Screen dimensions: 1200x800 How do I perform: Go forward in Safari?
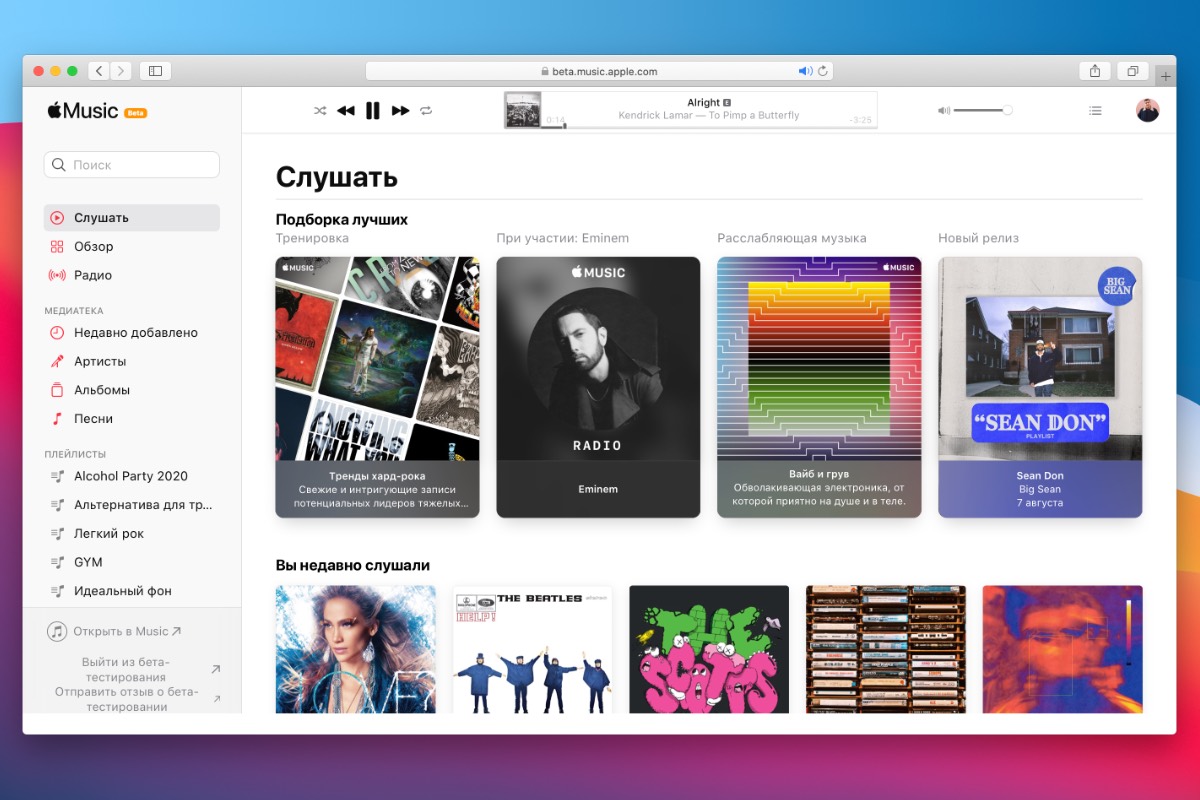121,71
